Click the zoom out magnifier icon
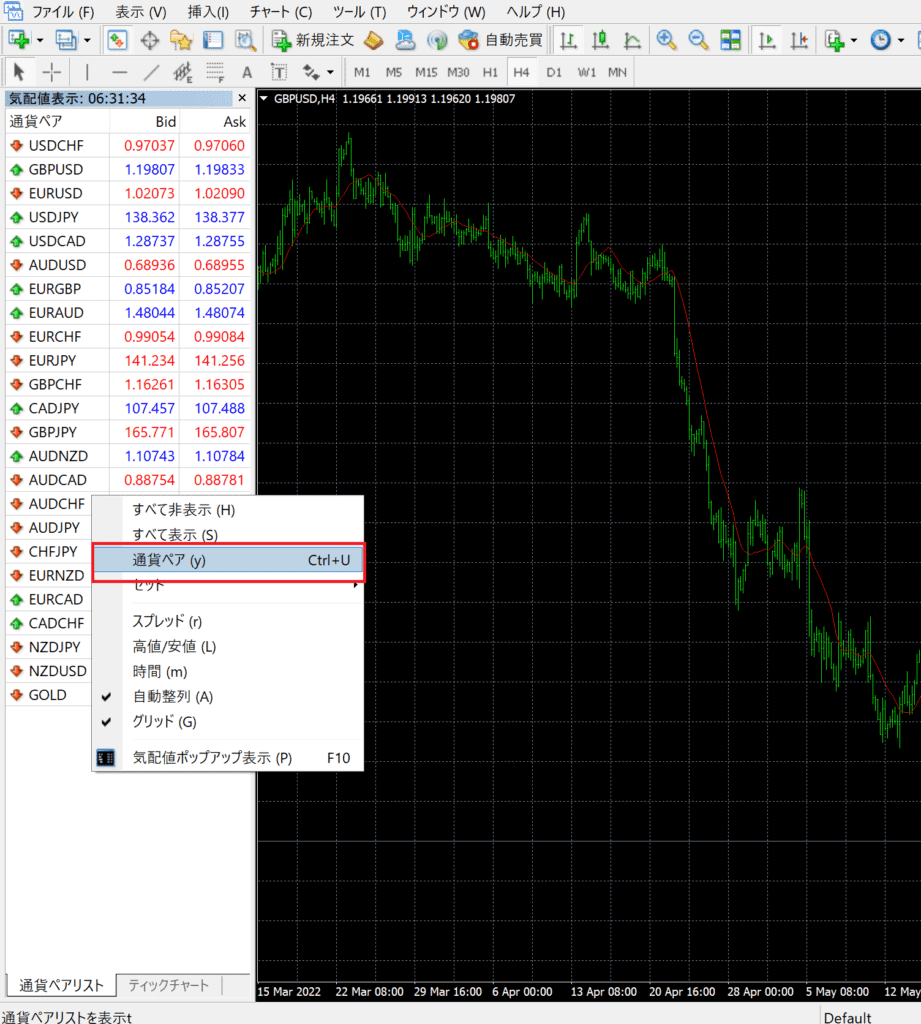Image resolution: width=921 pixels, height=1024 pixels. pos(698,41)
